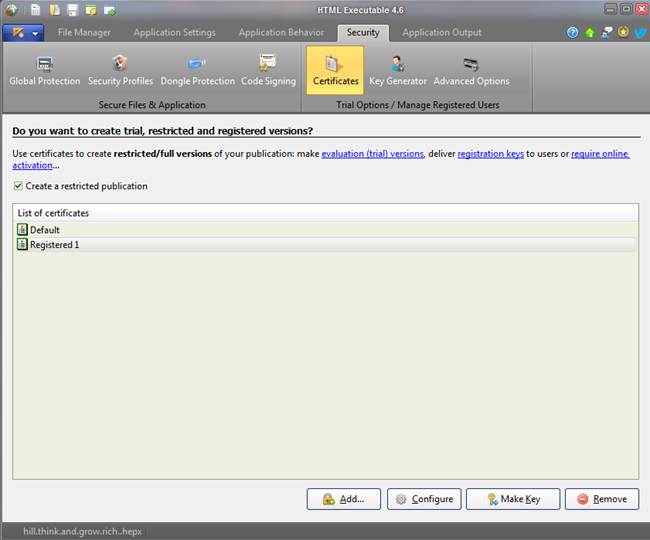650x540 pixels.
Task: Open the Key Generator page
Action: coord(398,70)
